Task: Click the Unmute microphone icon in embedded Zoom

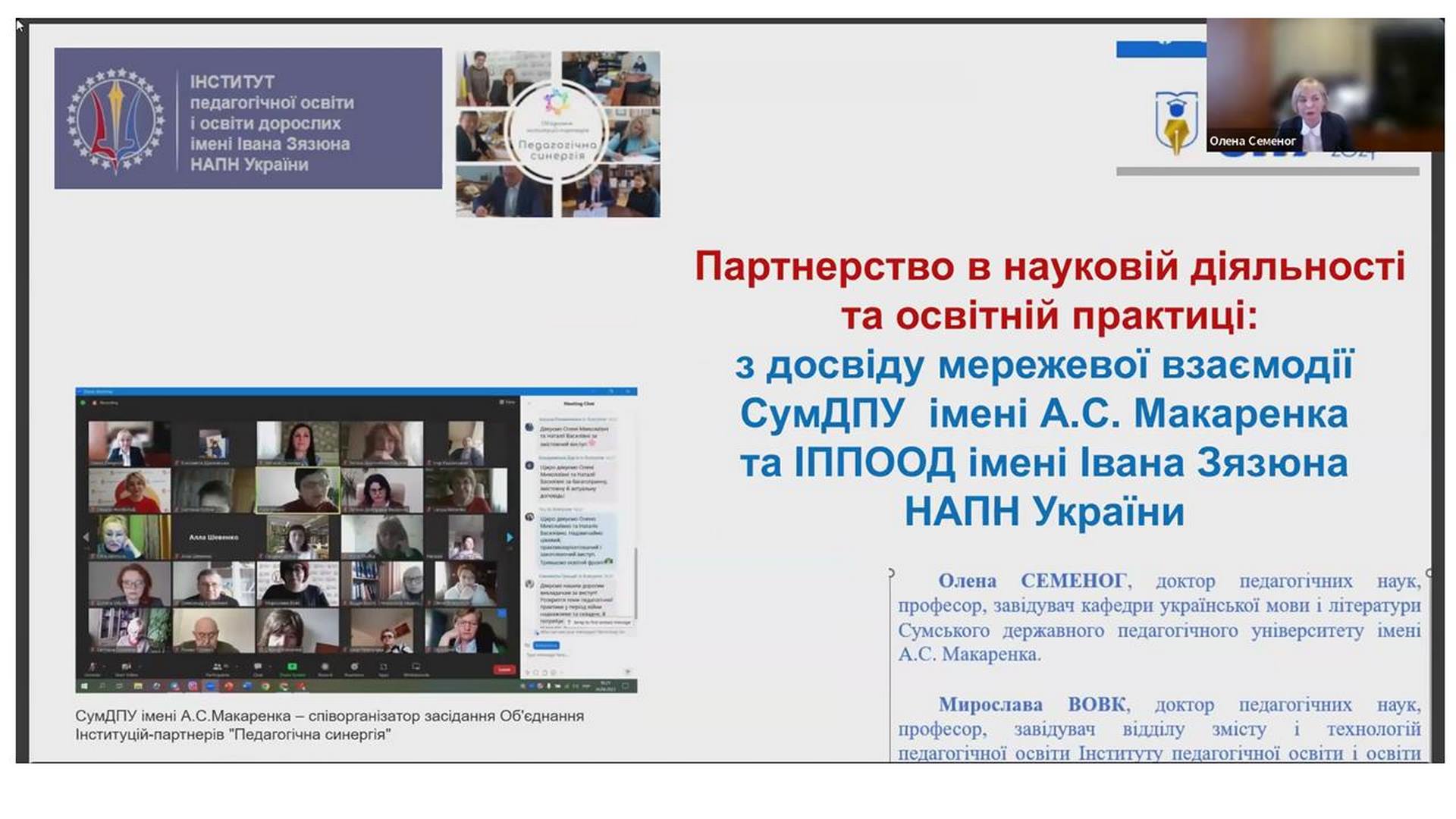Action: (92, 667)
